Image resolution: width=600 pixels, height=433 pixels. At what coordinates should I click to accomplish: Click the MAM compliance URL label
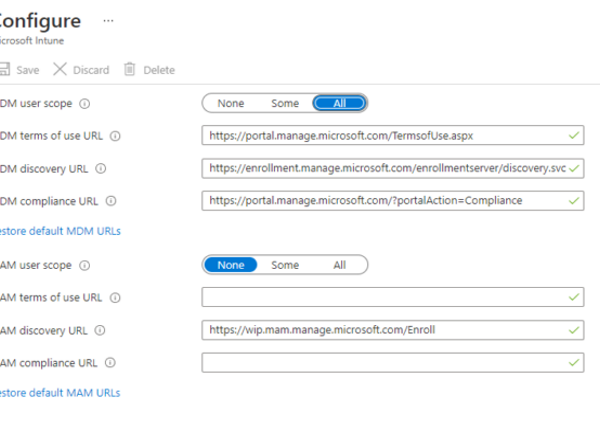(49, 363)
